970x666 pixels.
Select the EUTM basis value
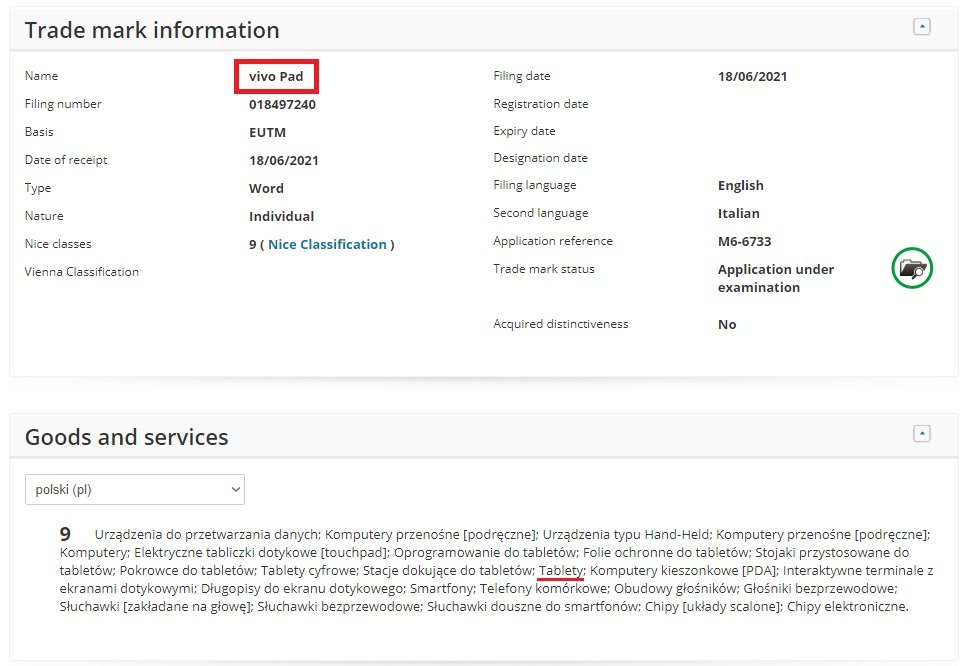(x=267, y=132)
